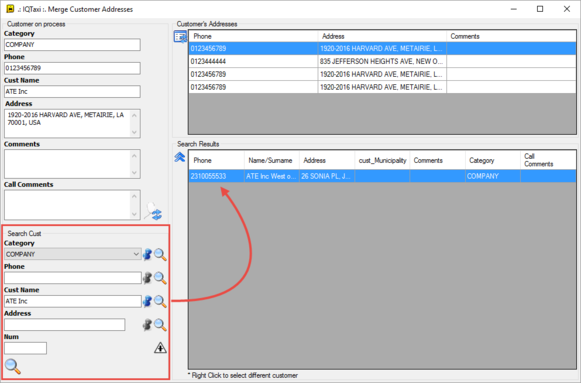
Task: Click magnifier icon next to Category dropdown
Action: (x=160, y=254)
